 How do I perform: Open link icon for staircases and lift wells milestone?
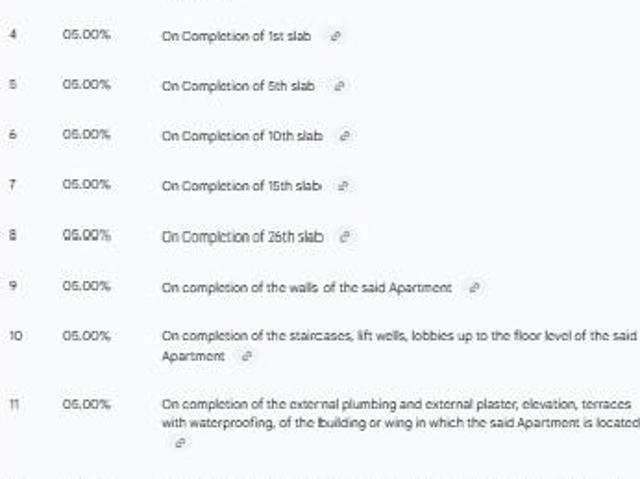(246, 355)
